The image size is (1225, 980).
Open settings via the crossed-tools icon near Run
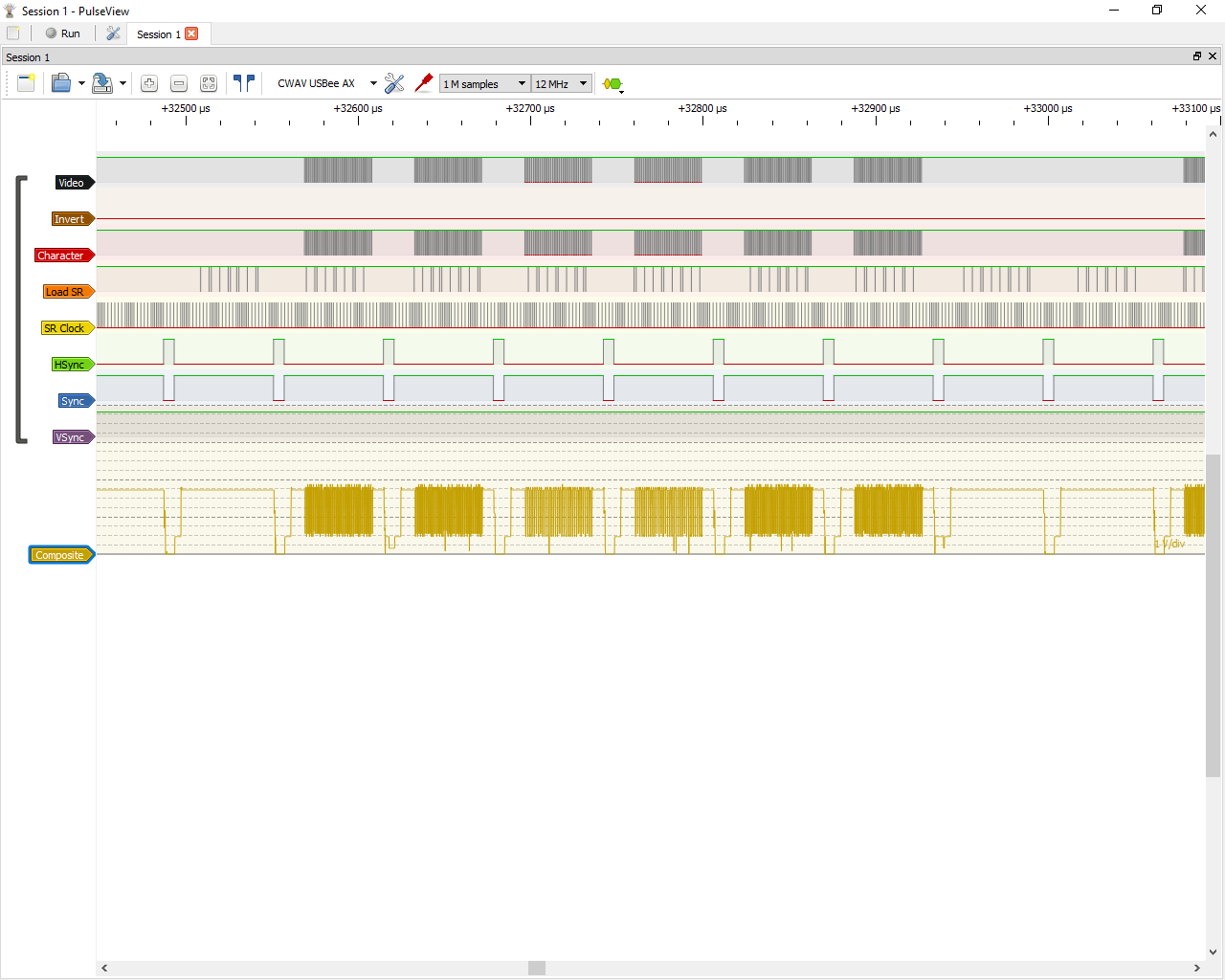[x=113, y=33]
